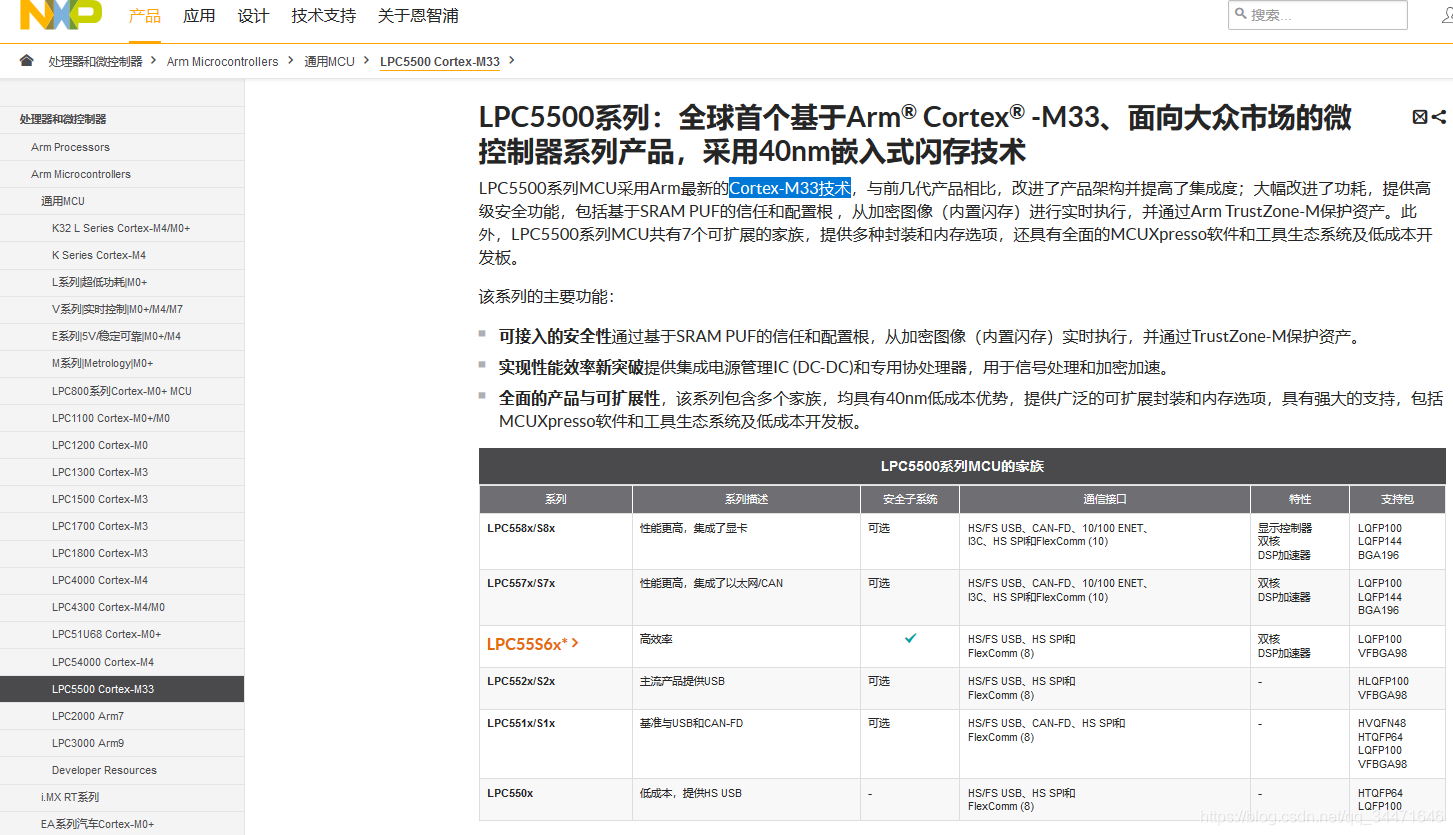Expand the chevron after LPC5500 Cortex-M33 breadcrumb
This screenshot has width=1453, height=835.
[x=511, y=61]
